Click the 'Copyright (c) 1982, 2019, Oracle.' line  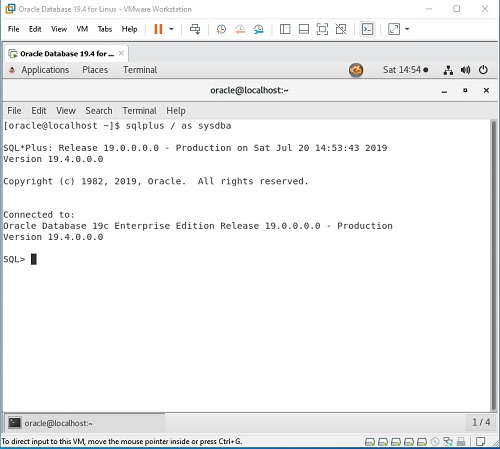click(95, 181)
